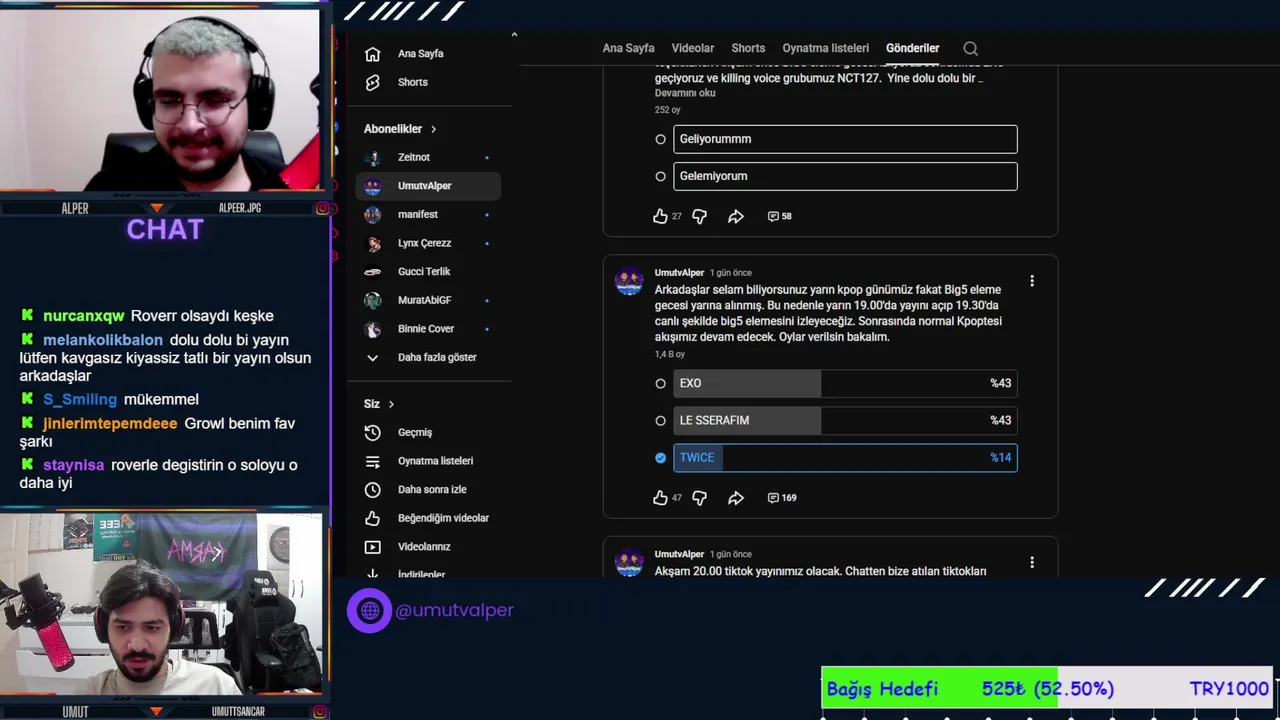Open Oynatma listeleri playlist icon in sidebar
The height and width of the screenshot is (720, 1280).
pos(373,461)
